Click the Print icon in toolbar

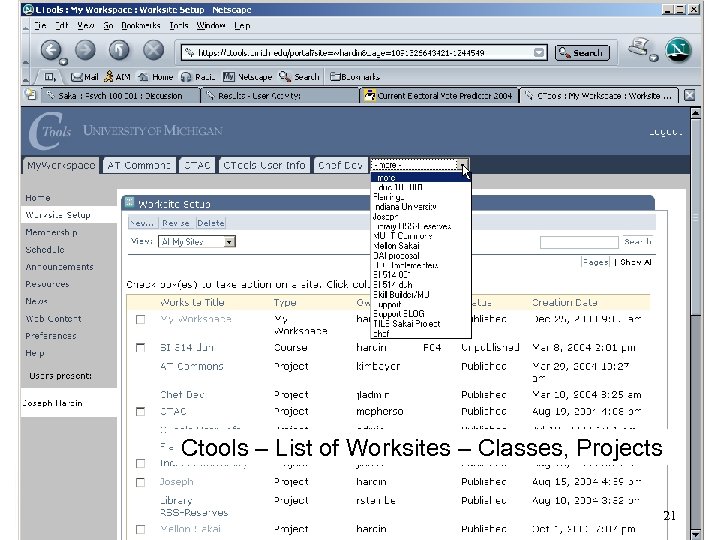(640, 48)
